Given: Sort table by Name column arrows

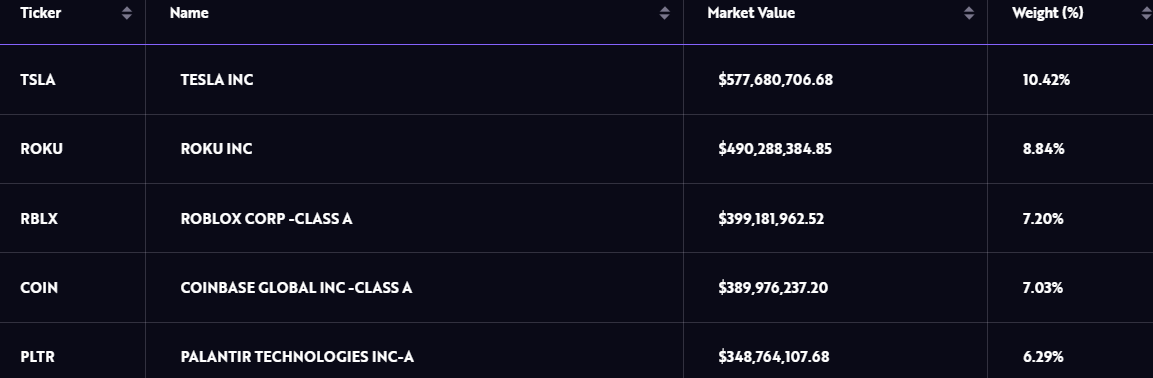Looking at the screenshot, I should 665,13.
